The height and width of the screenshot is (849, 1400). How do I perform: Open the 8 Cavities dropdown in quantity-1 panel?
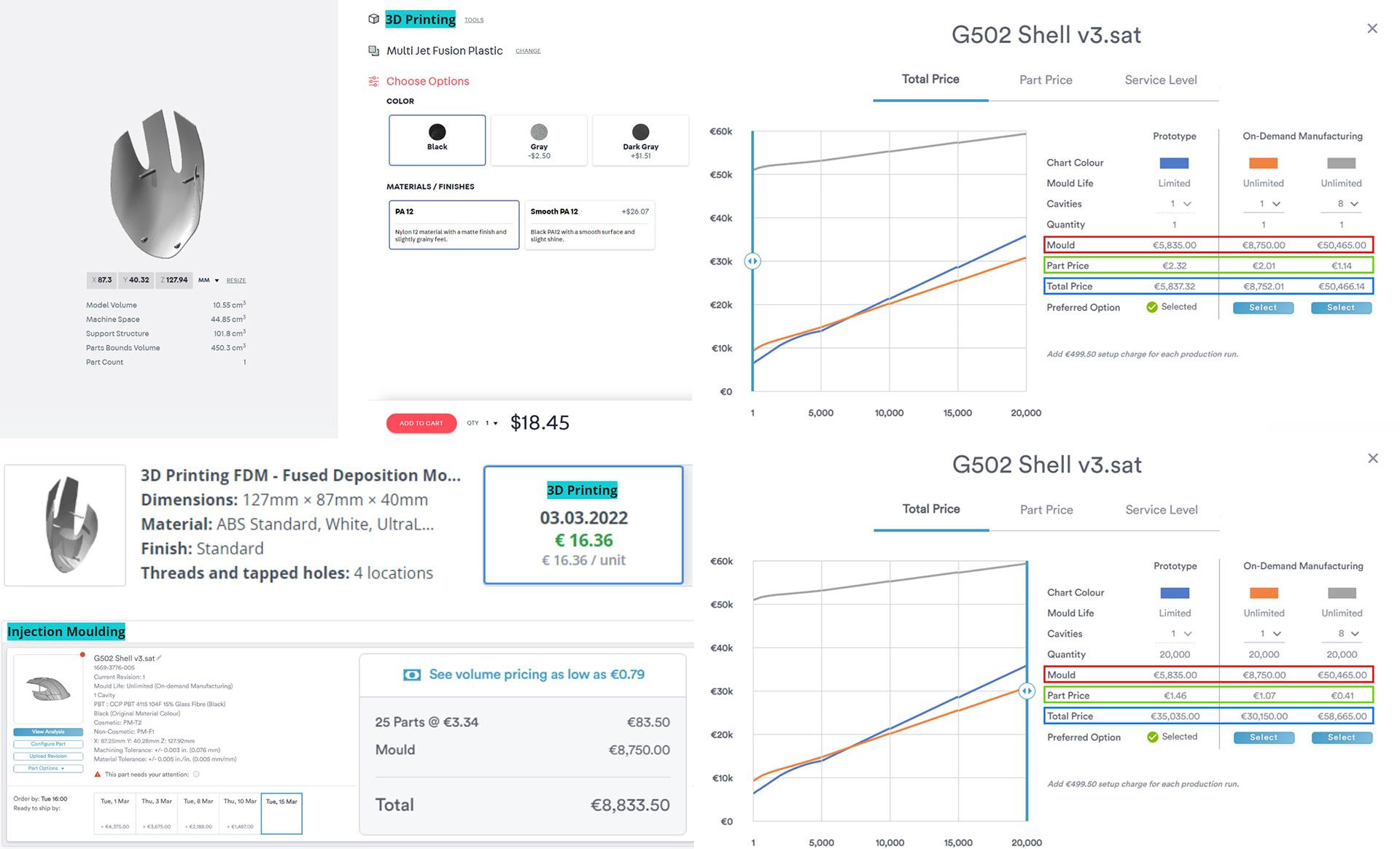pos(1342,204)
